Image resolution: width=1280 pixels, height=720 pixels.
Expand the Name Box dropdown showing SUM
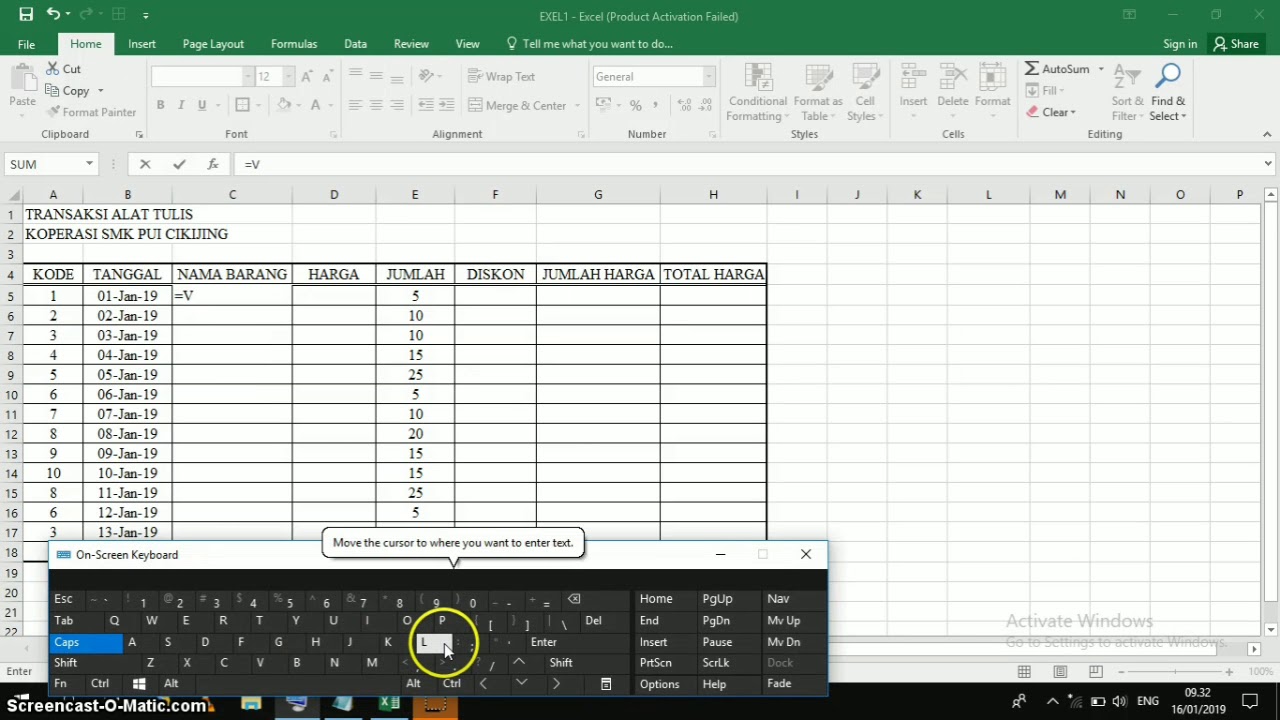tap(89, 164)
